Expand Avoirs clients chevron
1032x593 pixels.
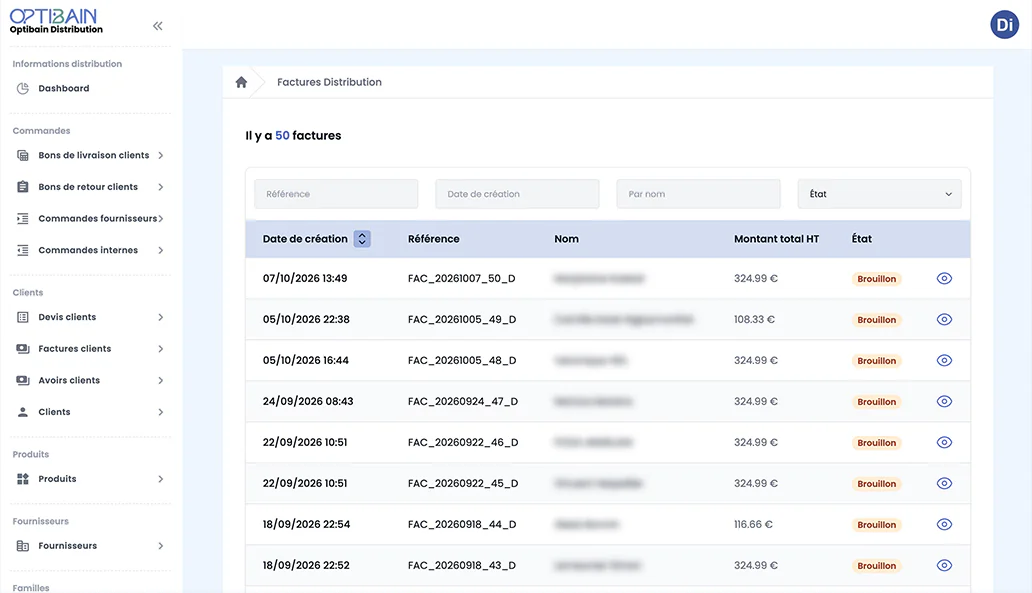point(161,380)
